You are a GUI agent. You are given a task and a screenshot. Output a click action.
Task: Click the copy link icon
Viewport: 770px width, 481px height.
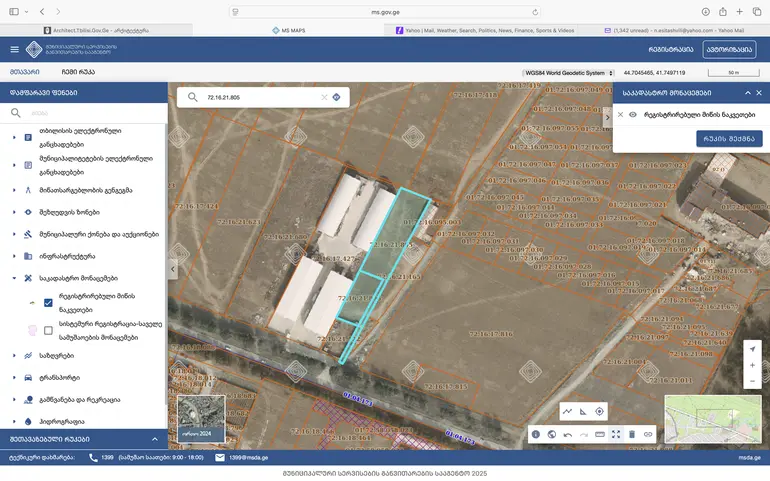point(647,434)
